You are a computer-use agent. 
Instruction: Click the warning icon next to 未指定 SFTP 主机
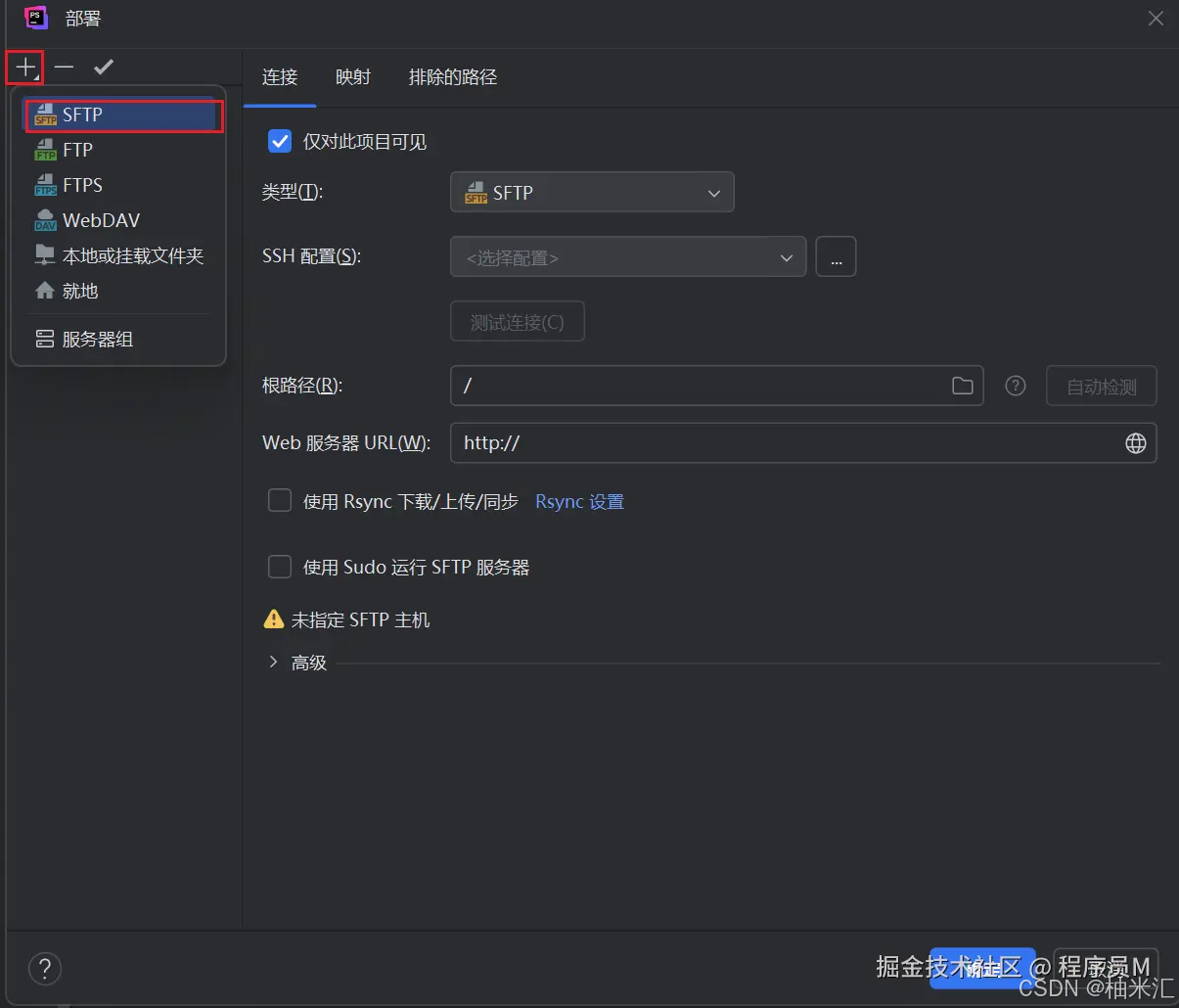click(x=274, y=619)
